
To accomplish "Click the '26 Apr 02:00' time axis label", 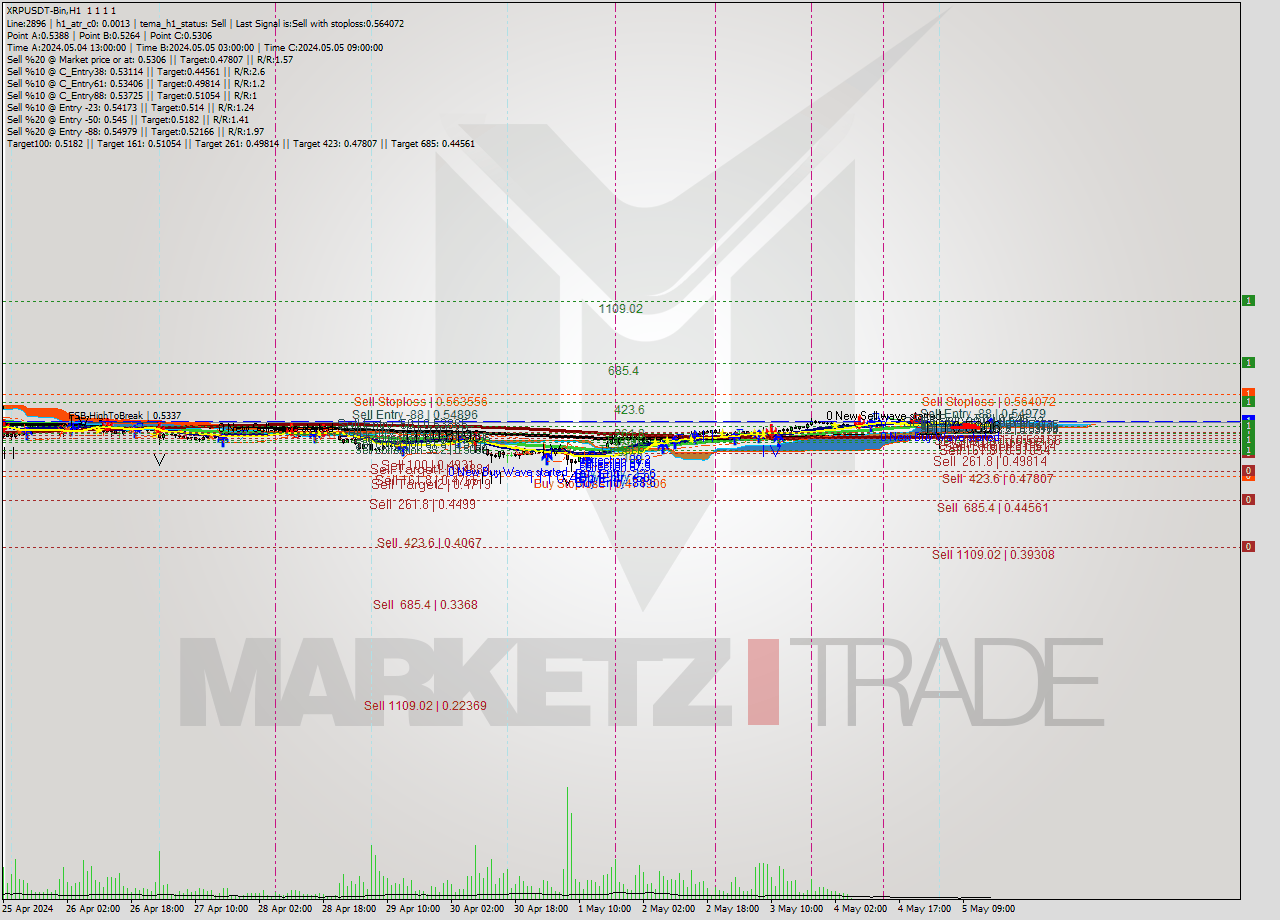I will tap(93, 909).
